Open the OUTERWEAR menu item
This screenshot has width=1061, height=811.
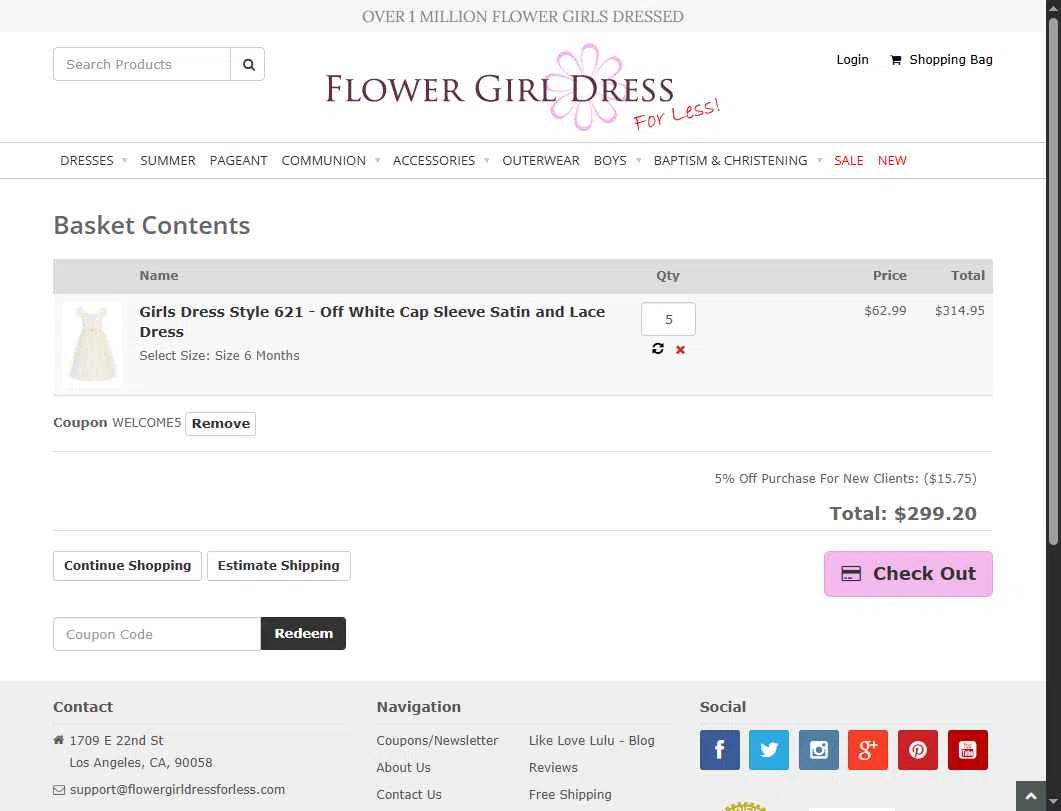pyautogui.click(x=541, y=161)
